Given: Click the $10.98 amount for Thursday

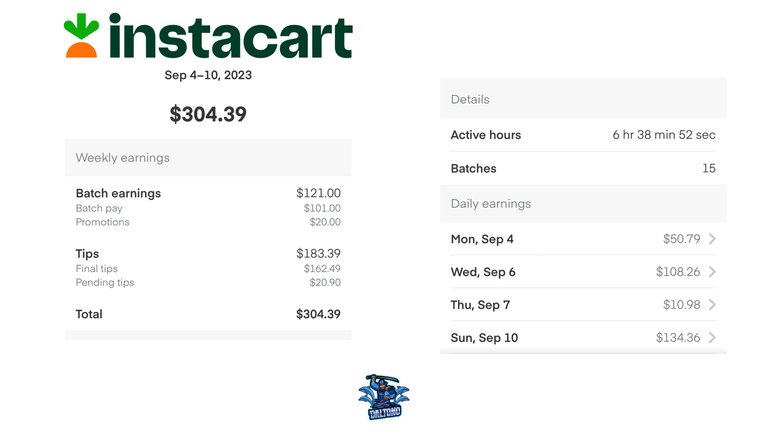Looking at the screenshot, I should coord(681,305).
